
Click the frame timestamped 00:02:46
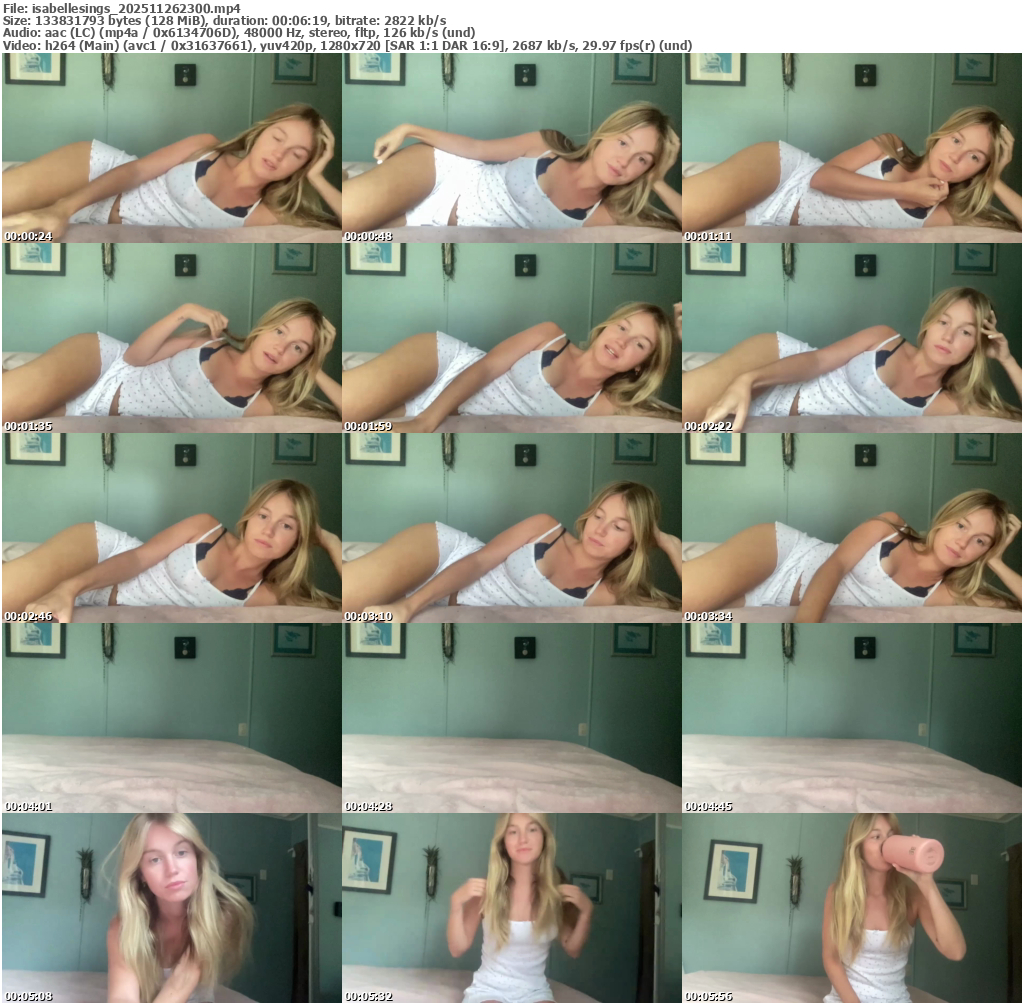[172, 528]
